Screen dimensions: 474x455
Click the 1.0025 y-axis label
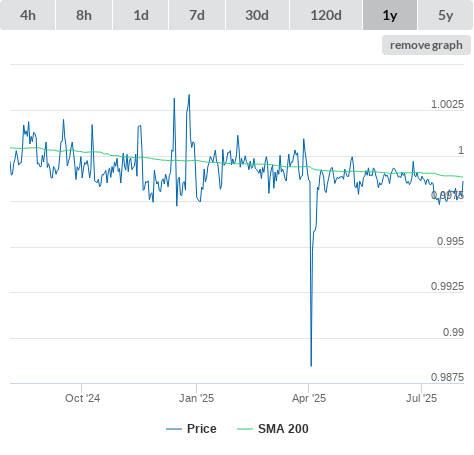(447, 104)
